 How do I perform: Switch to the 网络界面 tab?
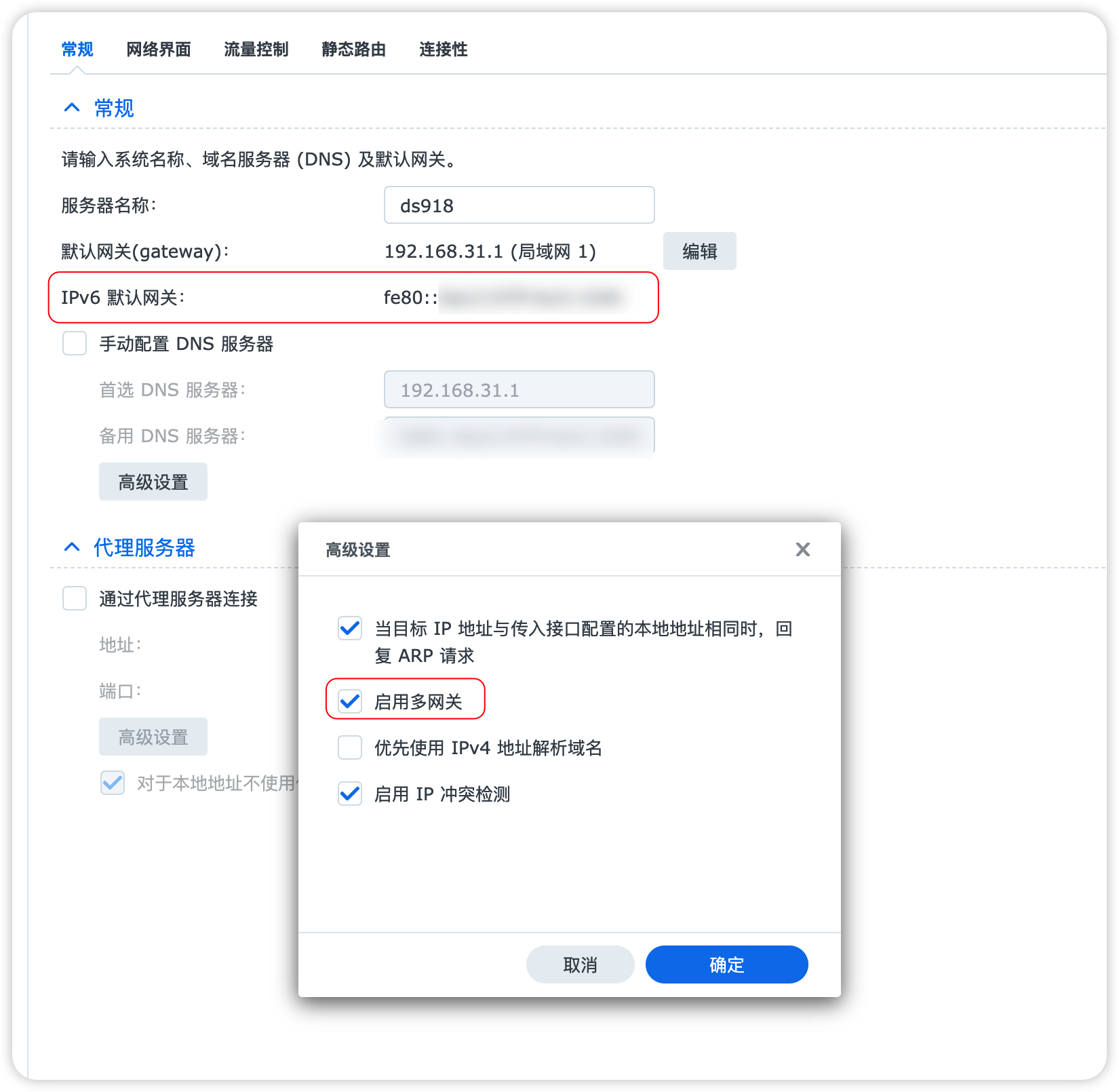point(159,49)
